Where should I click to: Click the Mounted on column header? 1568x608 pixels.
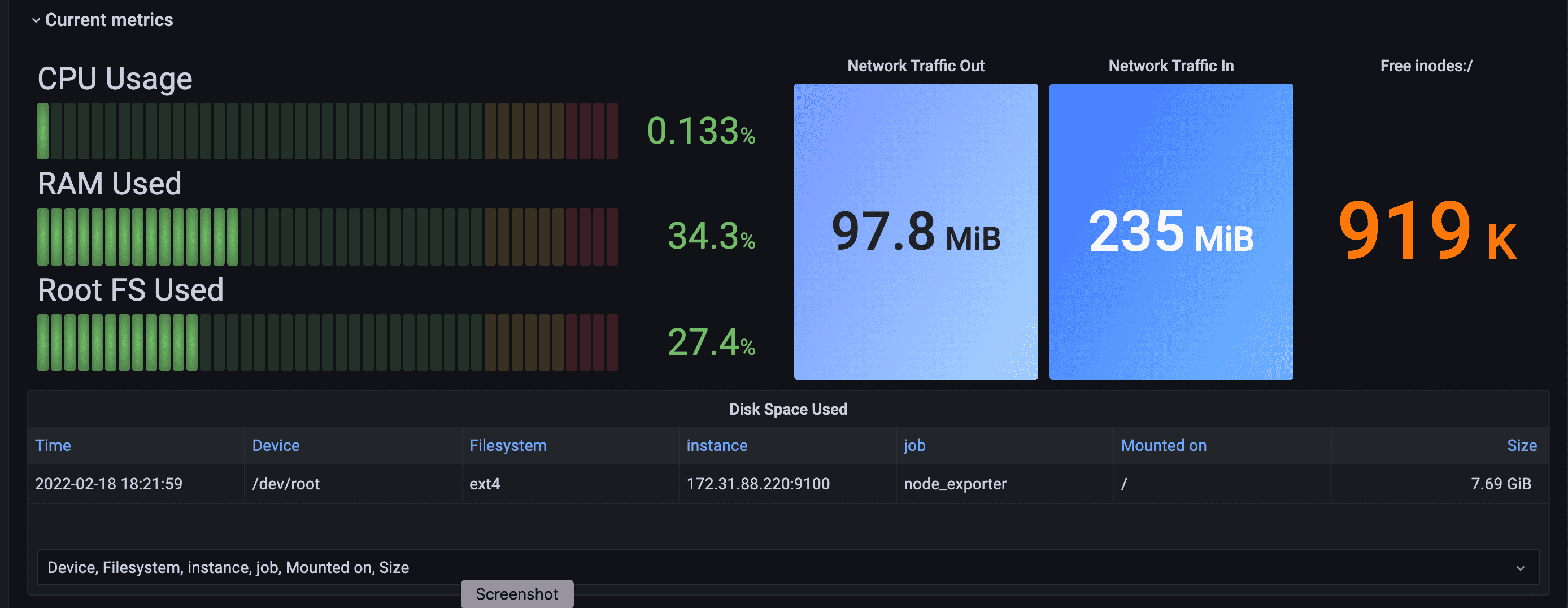tap(1163, 445)
